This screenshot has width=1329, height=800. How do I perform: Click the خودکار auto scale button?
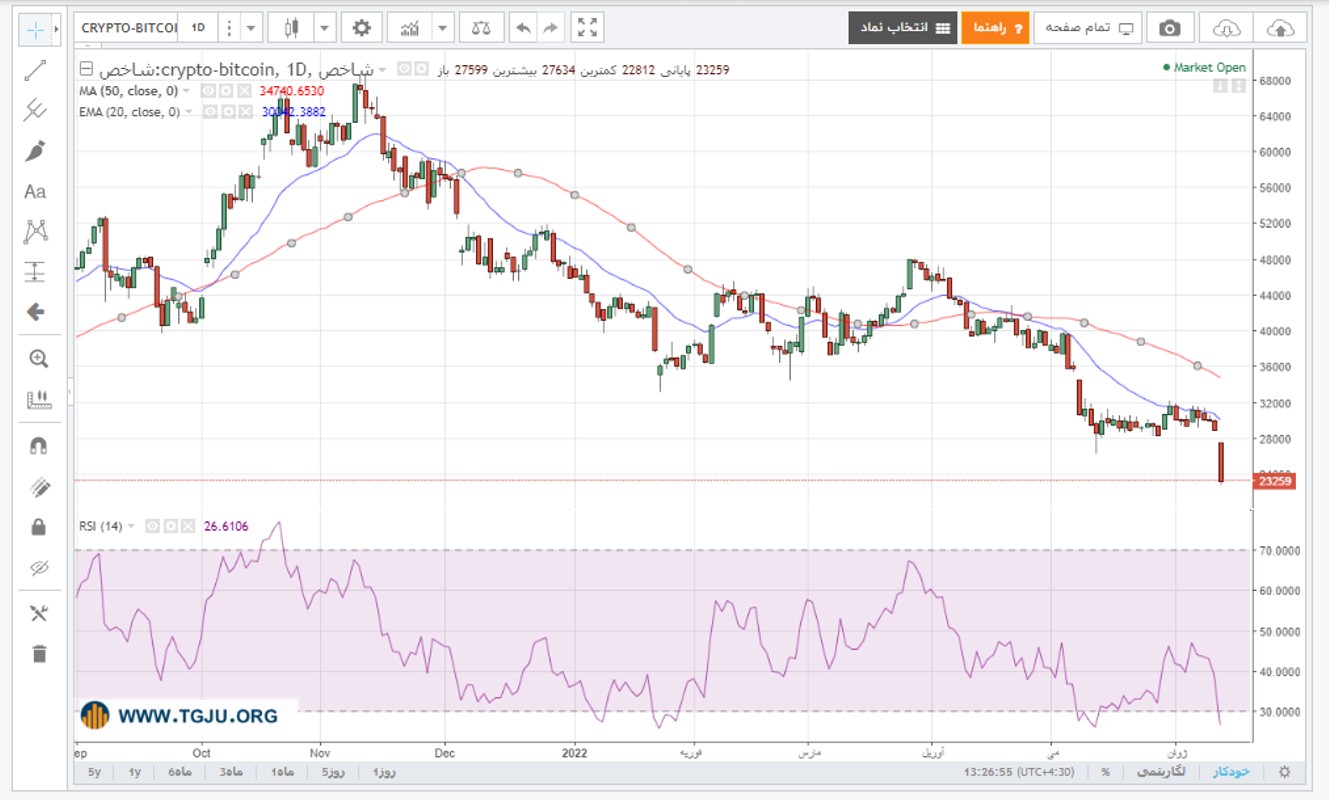[1231, 772]
